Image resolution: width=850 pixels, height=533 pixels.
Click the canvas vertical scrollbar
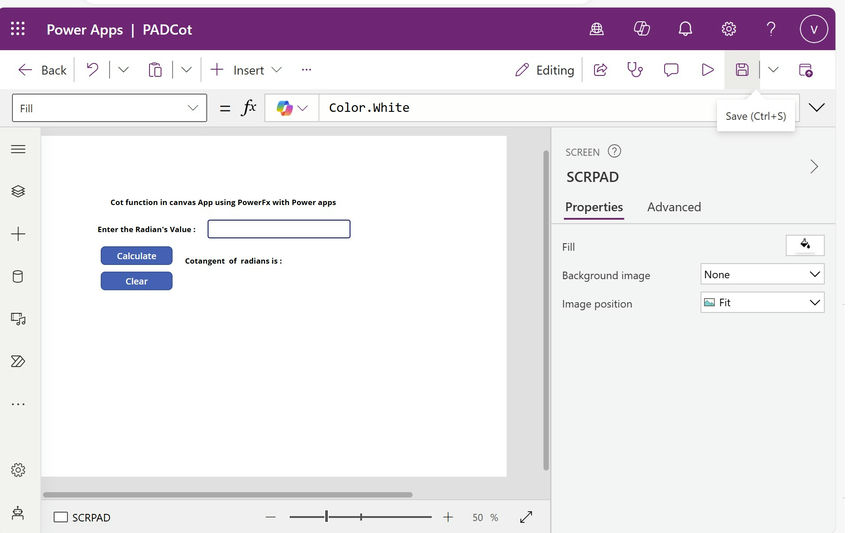[546, 310]
